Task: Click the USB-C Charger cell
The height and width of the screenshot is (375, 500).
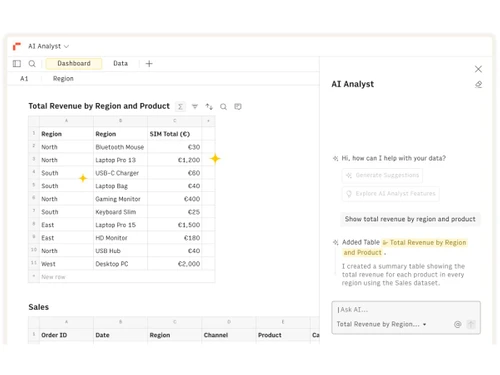Action: [x=120, y=173]
